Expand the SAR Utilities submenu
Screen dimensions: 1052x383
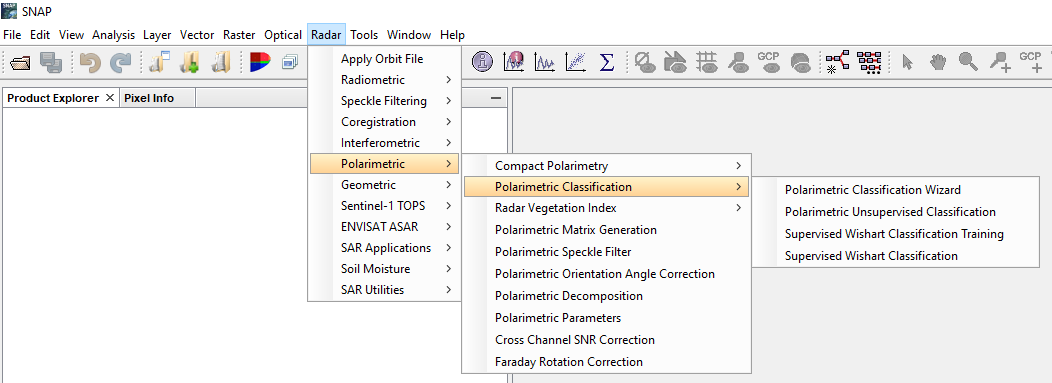384,290
